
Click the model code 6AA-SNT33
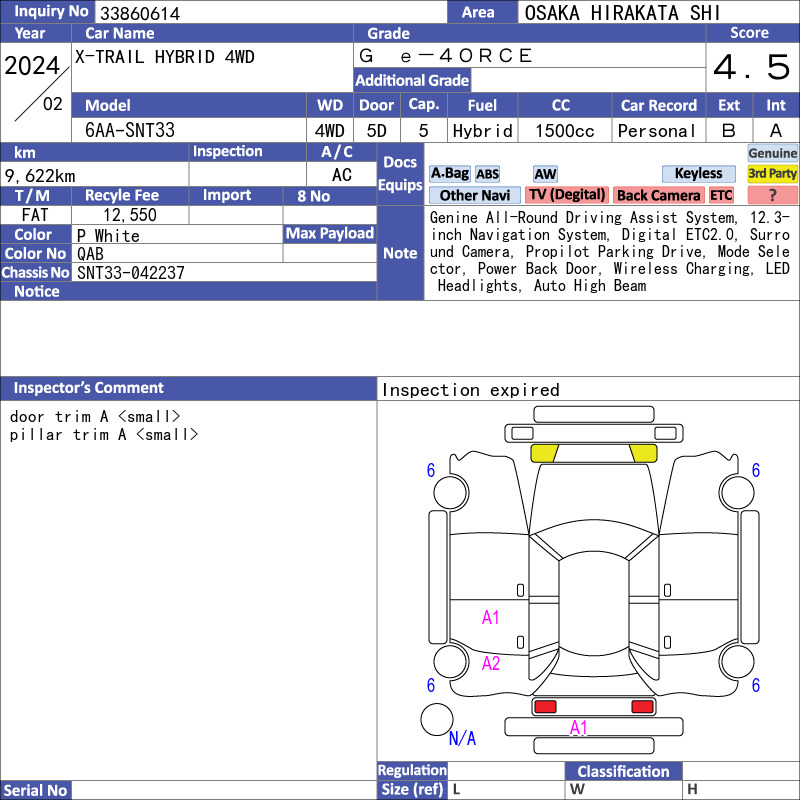coord(130,130)
